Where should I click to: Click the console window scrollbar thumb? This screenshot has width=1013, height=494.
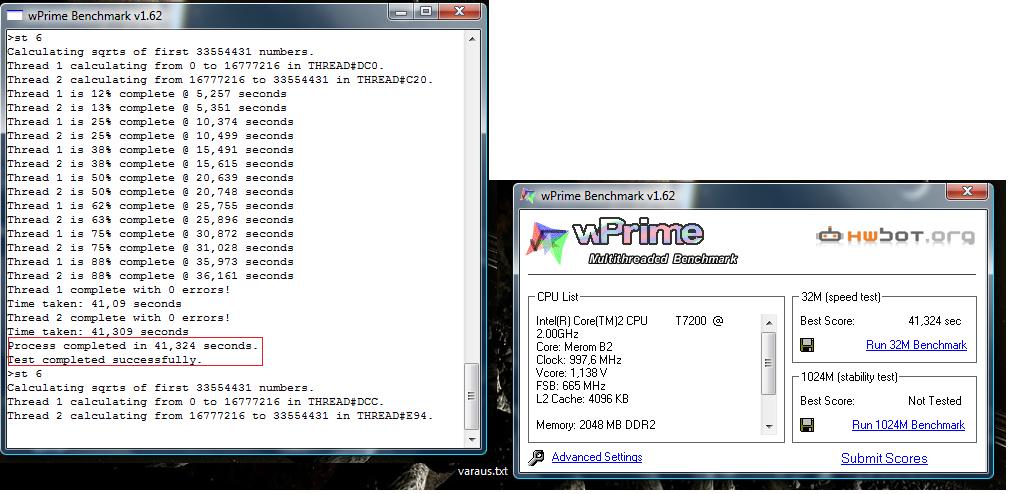point(472,396)
